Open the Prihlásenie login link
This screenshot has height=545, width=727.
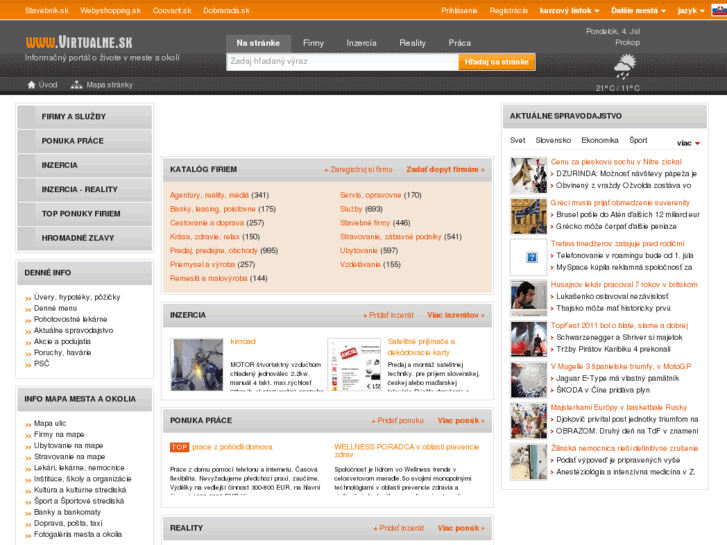point(459,10)
